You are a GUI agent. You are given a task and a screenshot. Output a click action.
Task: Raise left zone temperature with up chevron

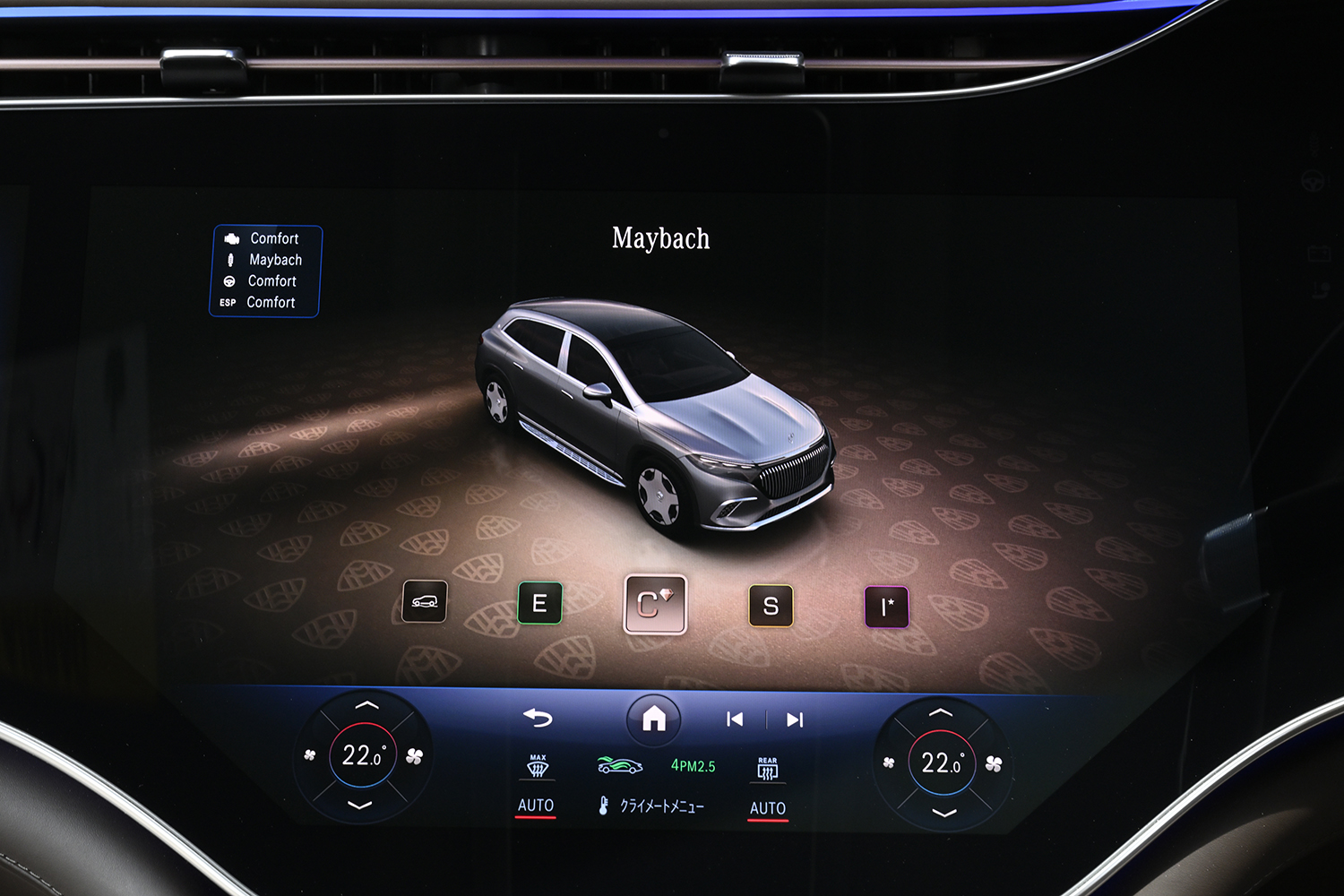[366, 705]
